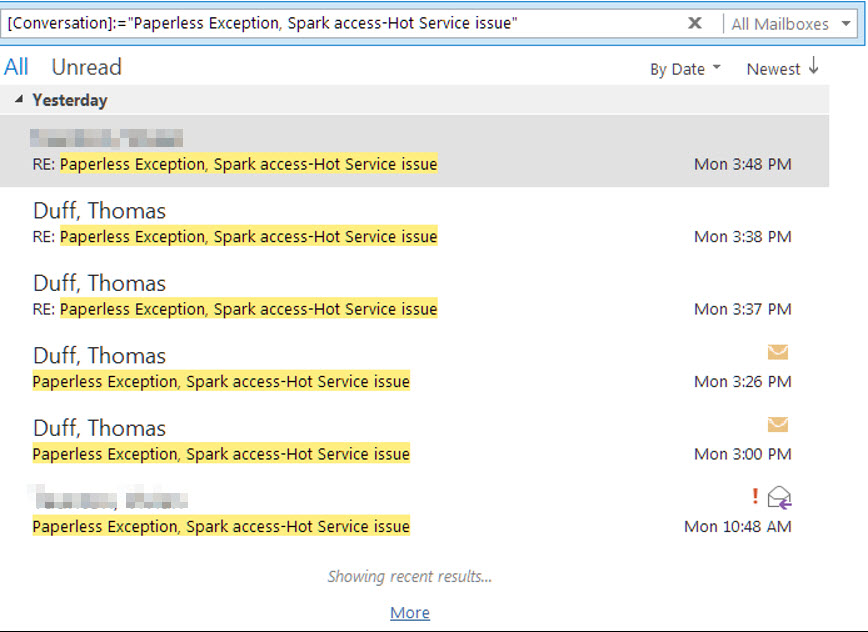Open the By Date sorting dropdown
The height and width of the screenshot is (632, 868).
click(685, 68)
